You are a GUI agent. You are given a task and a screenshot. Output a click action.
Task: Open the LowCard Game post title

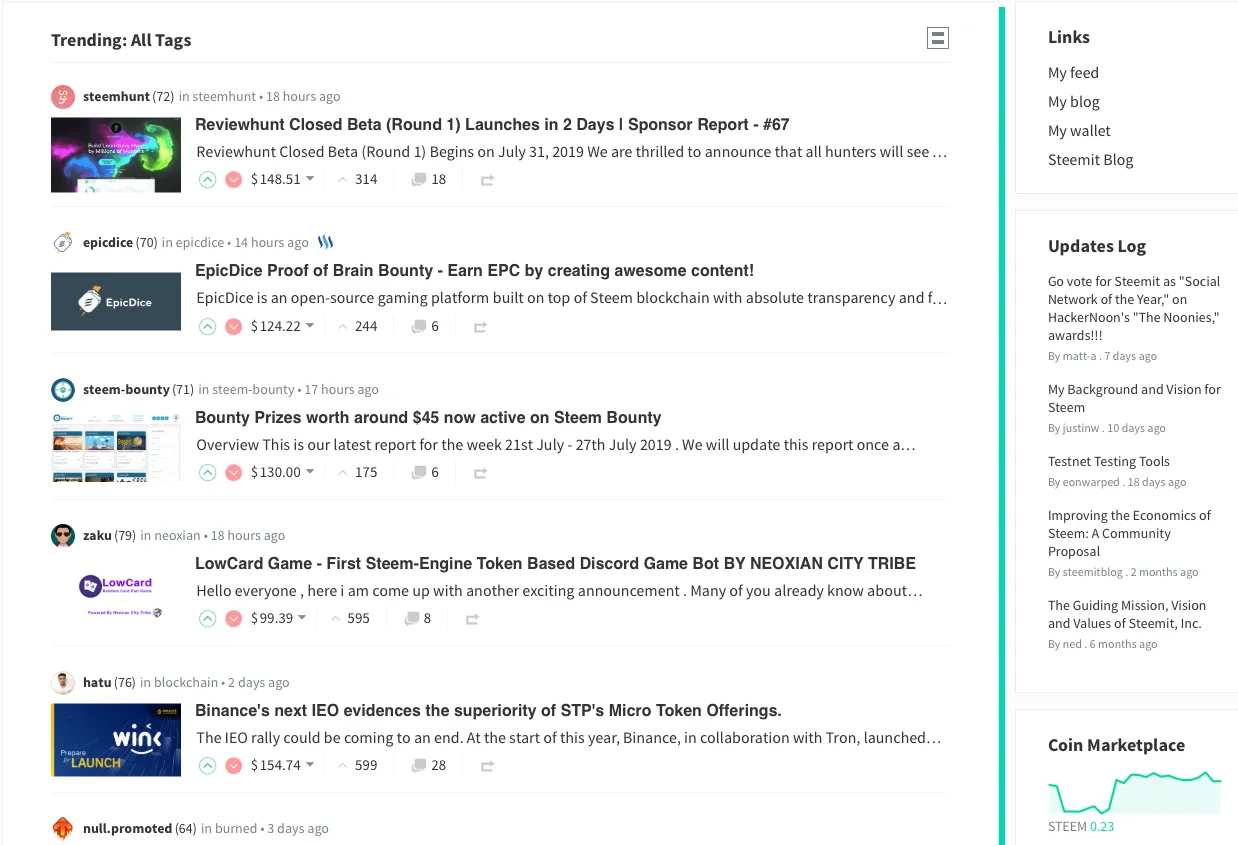coord(555,563)
